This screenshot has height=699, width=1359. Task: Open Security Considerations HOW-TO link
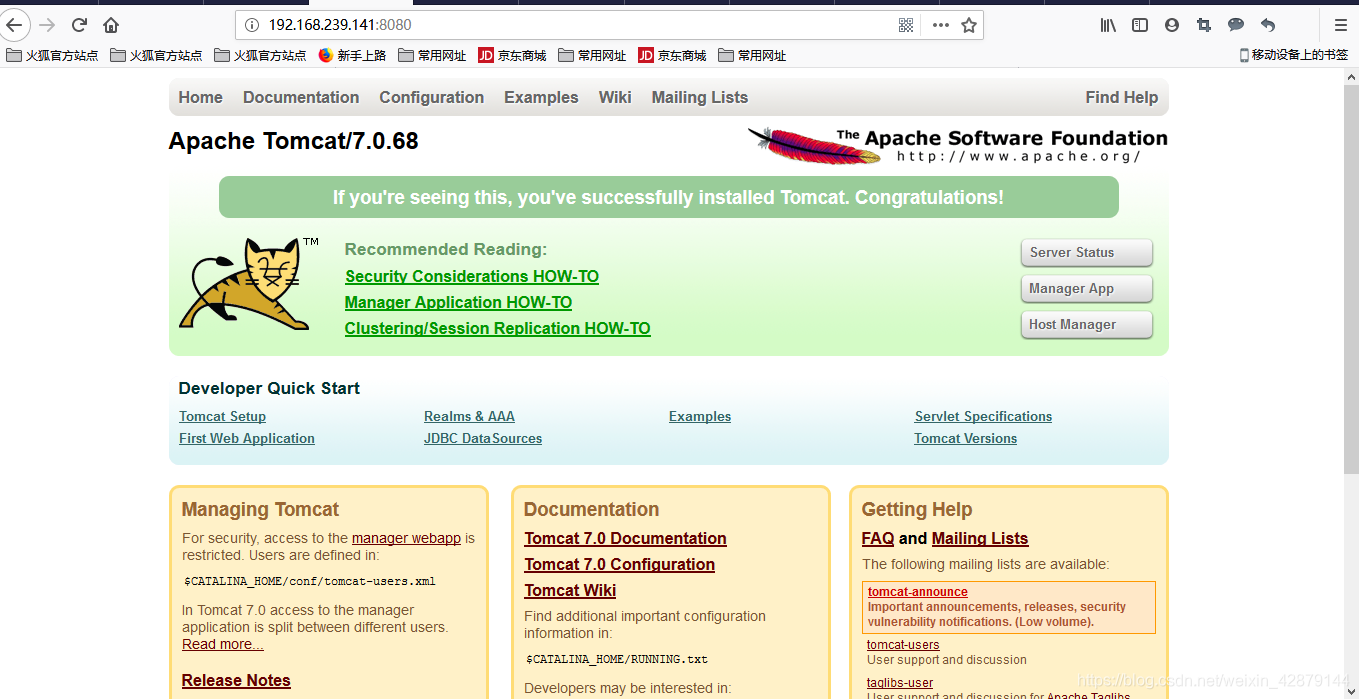click(472, 276)
